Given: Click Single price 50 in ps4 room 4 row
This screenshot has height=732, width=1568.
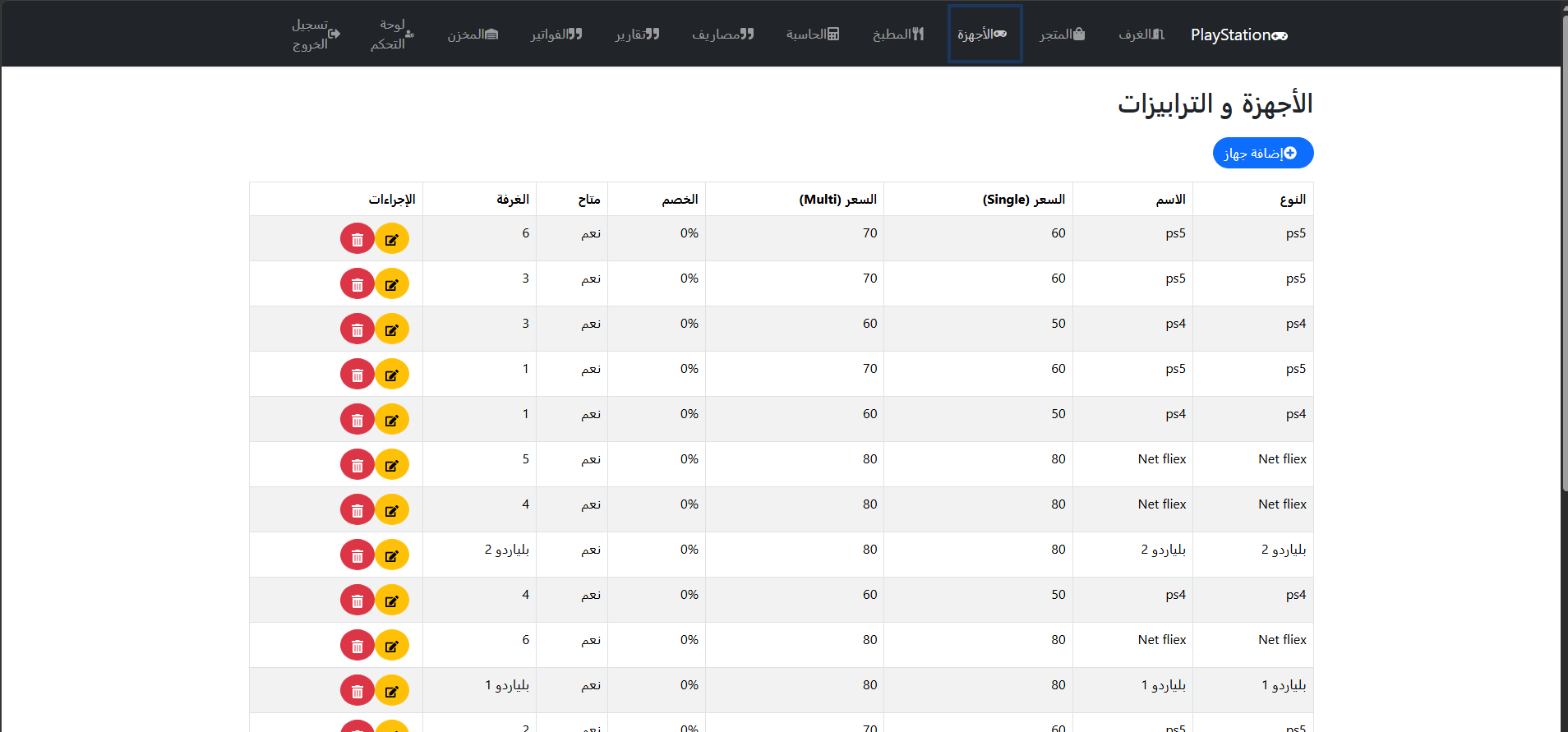Looking at the screenshot, I should pyautogui.click(x=1058, y=595).
